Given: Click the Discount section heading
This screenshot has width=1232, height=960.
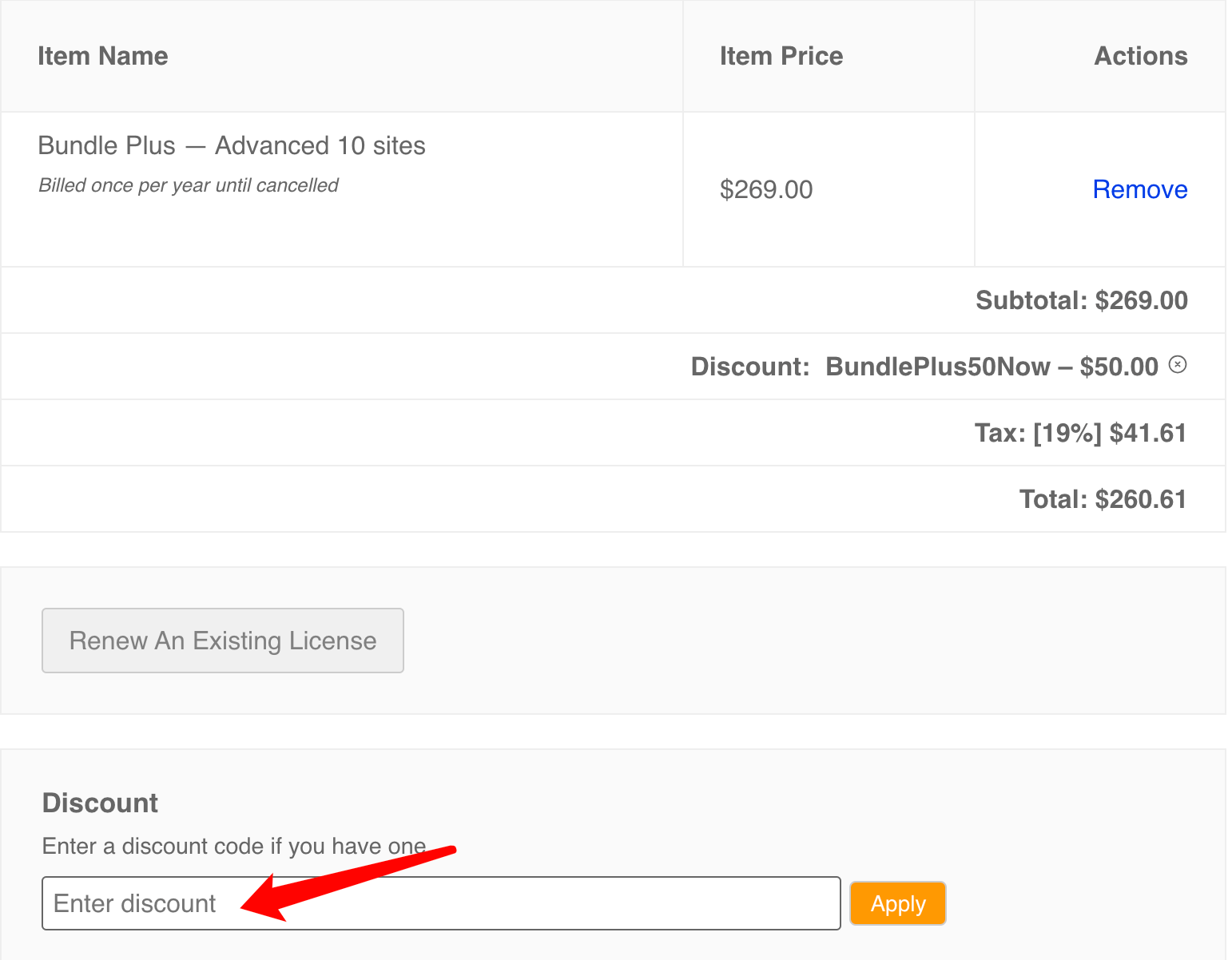Looking at the screenshot, I should tap(99, 802).
